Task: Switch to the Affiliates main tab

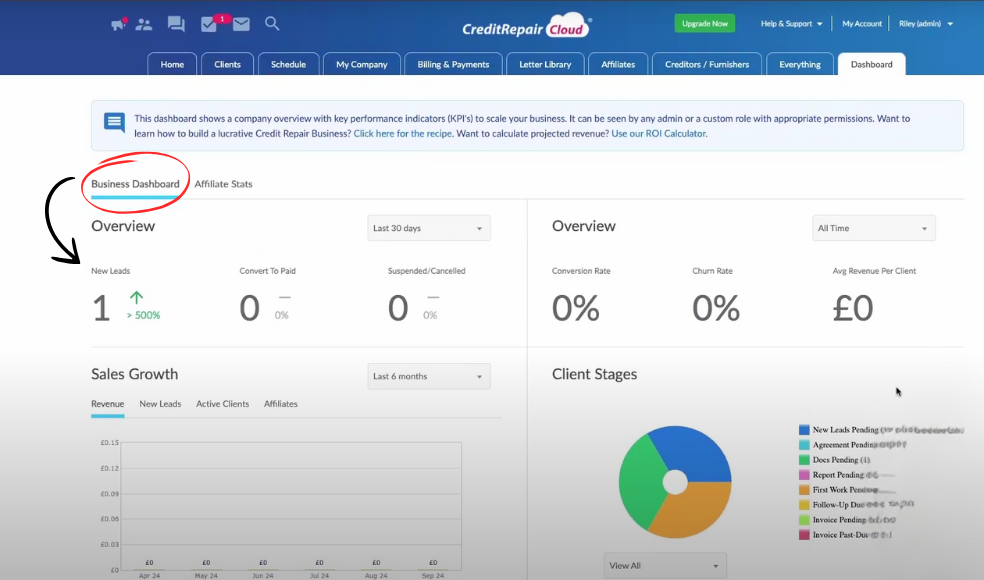Action: point(618,64)
